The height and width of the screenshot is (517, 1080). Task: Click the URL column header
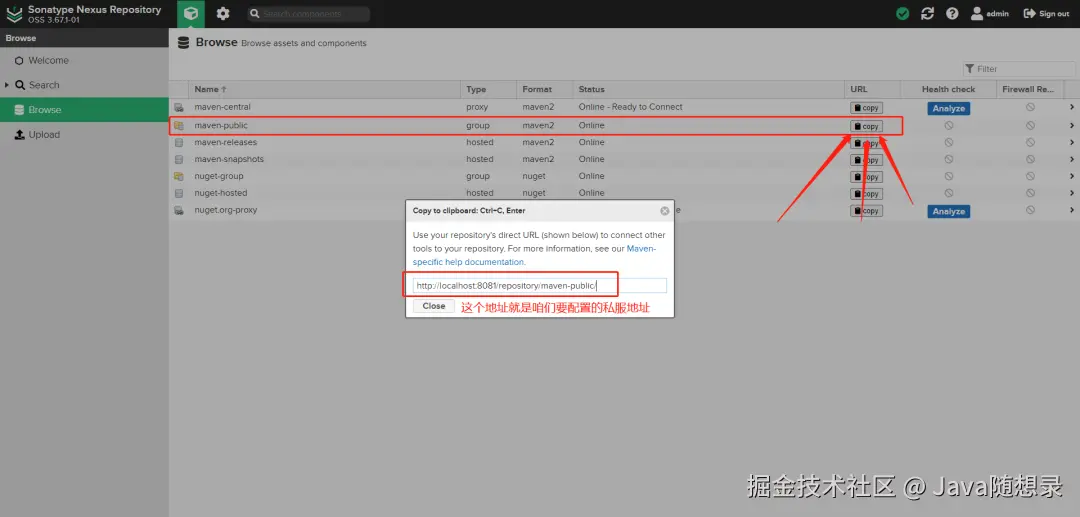coord(873,89)
